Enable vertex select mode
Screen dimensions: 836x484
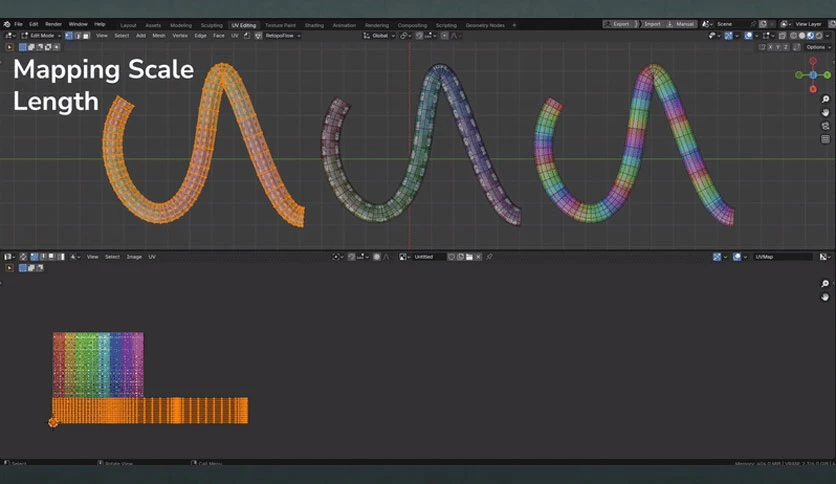(x=69, y=36)
